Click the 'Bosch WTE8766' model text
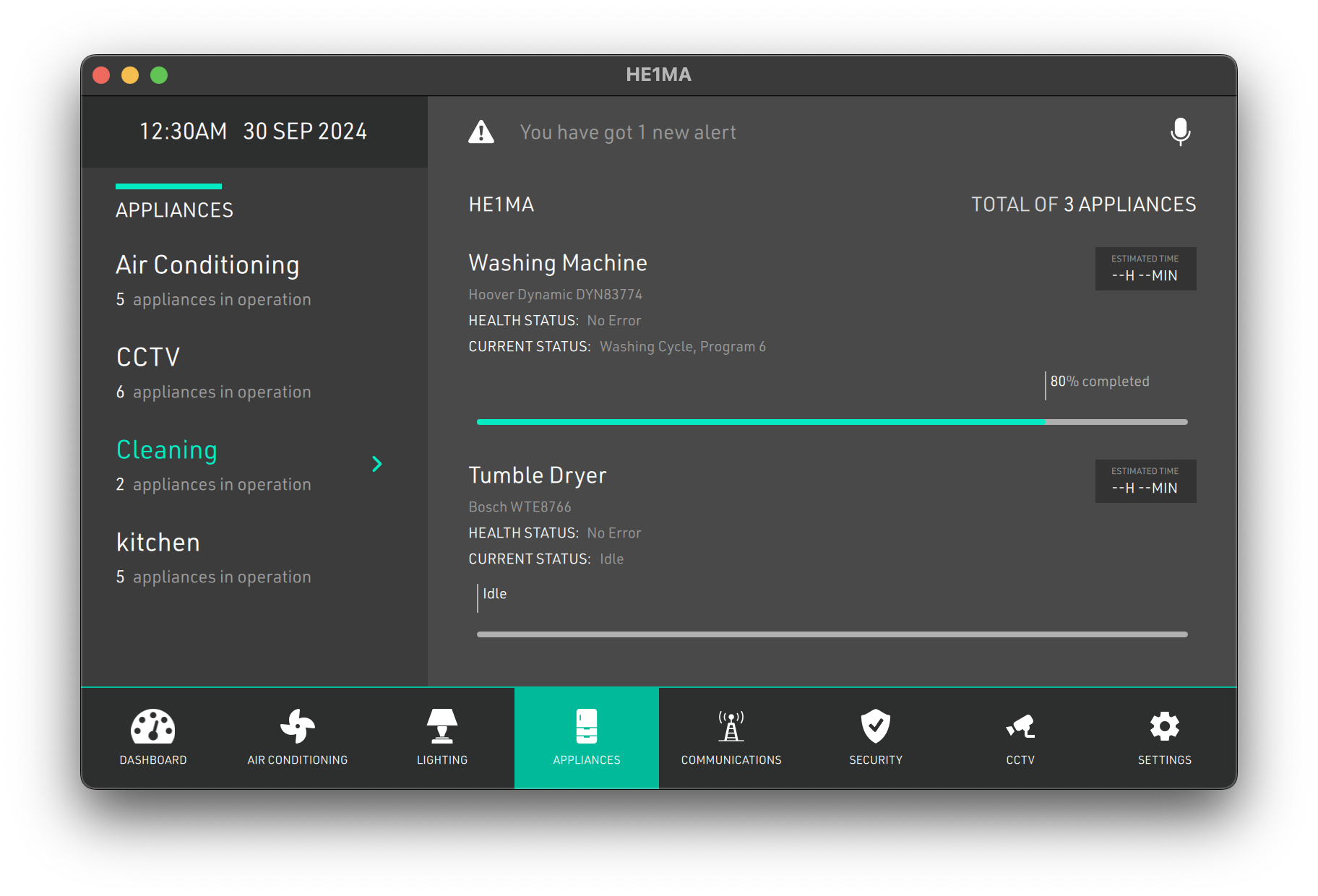 click(x=520, y=507)
